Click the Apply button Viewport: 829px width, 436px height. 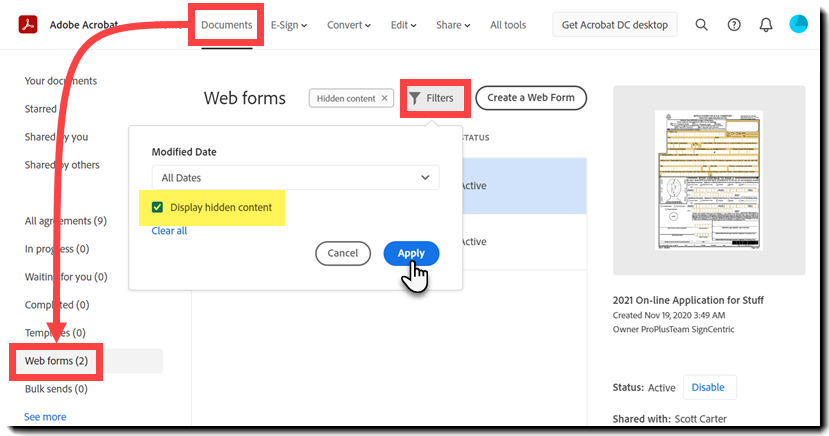[x=411, y=254]
